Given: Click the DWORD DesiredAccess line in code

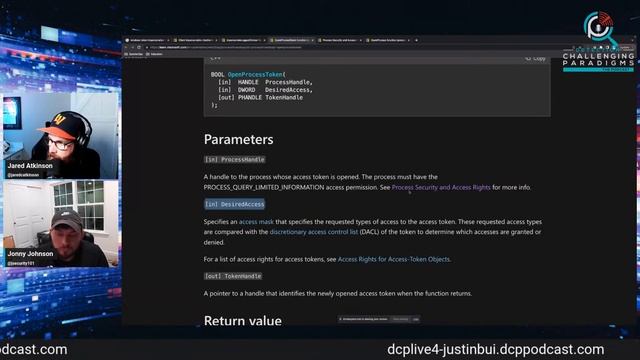Looking at the screenshot, I should tap(265, 90).
